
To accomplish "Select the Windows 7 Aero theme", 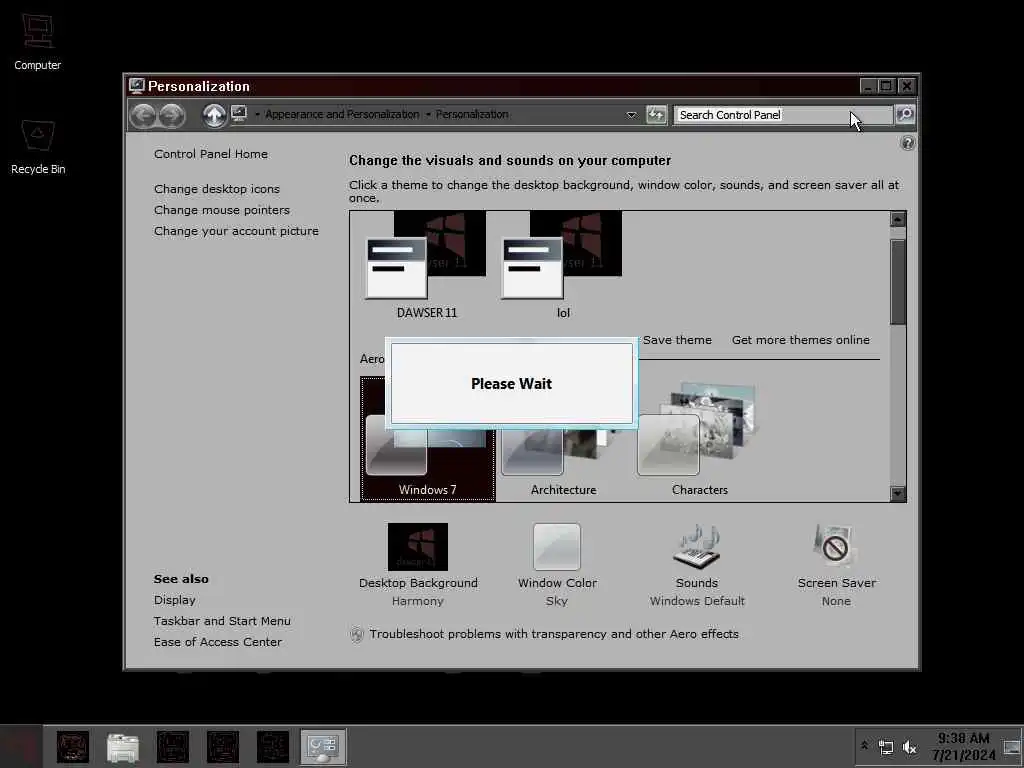I will 428,439.
